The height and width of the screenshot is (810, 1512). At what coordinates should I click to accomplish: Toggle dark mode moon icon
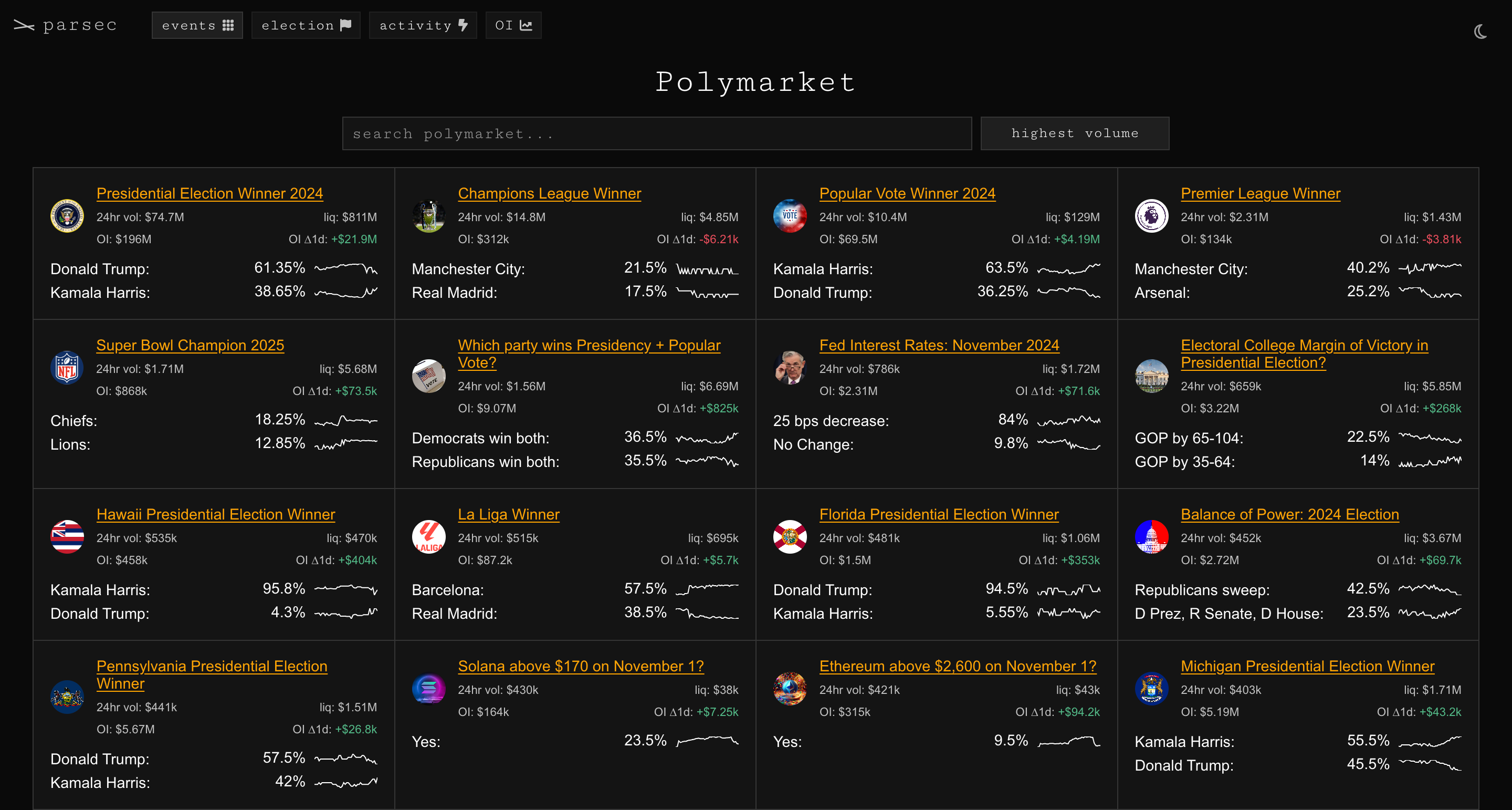[1480, 32]
